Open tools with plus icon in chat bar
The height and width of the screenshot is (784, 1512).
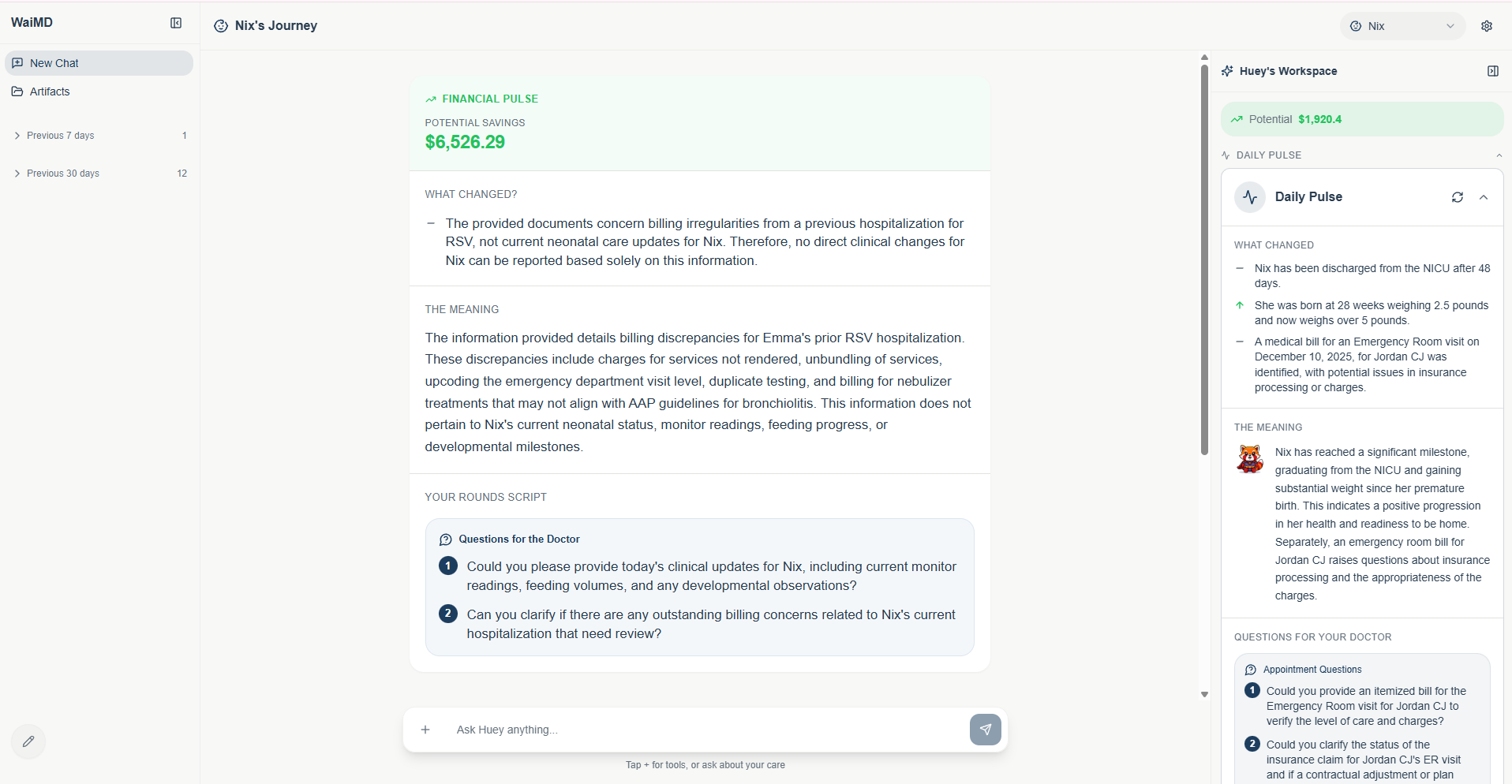coord(425,730)
